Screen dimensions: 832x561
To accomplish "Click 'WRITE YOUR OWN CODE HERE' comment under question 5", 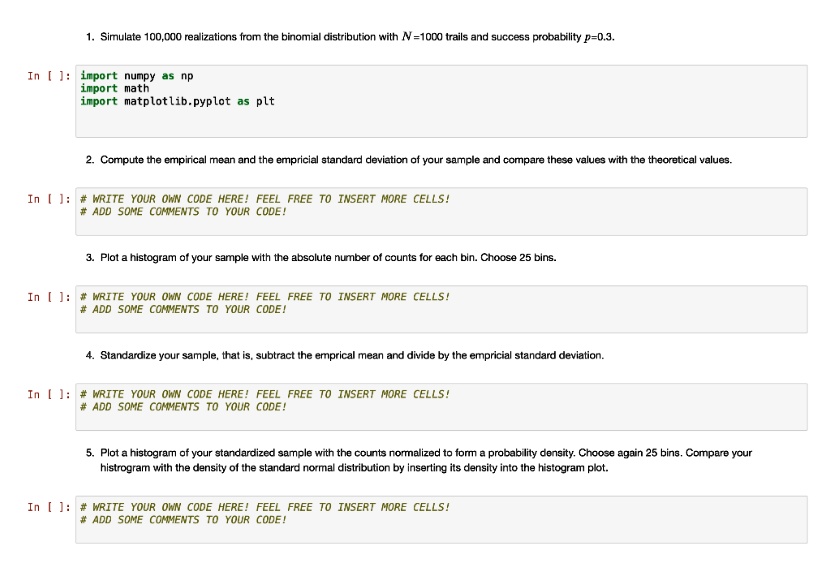I will [265, 507].
